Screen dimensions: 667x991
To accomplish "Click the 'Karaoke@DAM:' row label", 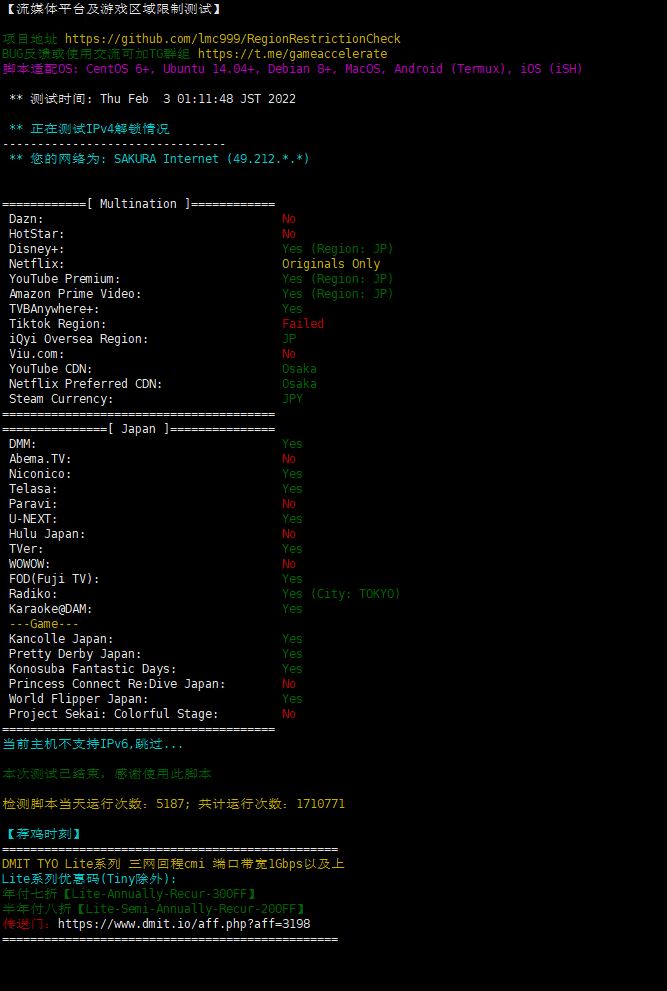I will click(51, 609).
